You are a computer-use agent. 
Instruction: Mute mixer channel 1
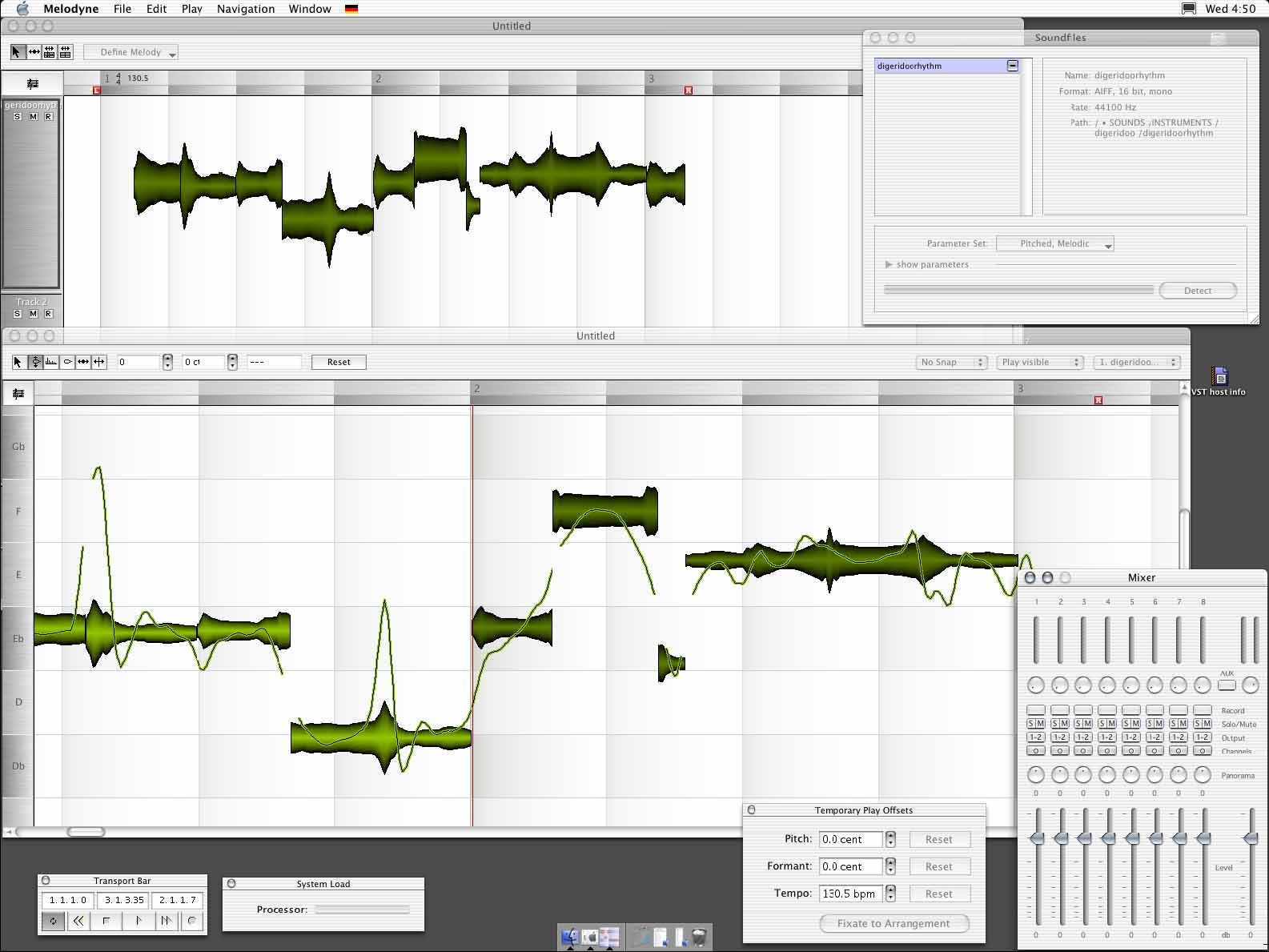pyautogui.click(x=1041, y=724)
